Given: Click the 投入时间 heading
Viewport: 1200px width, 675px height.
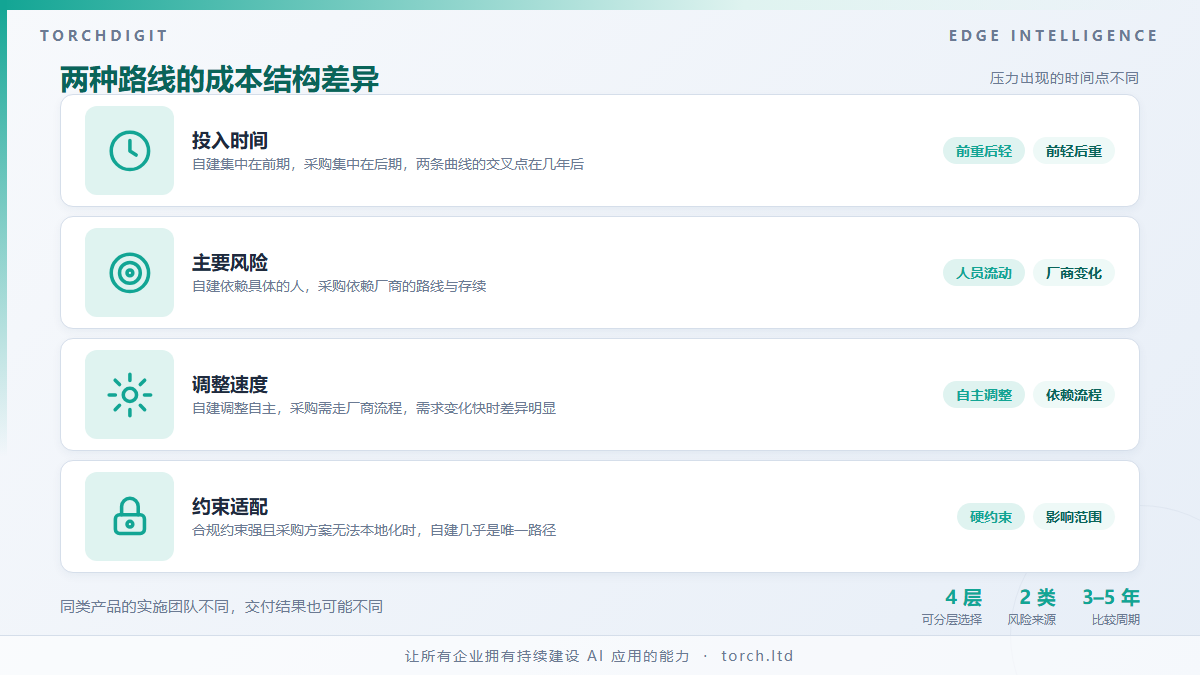Looking at the screenshot, I should 230,141.
